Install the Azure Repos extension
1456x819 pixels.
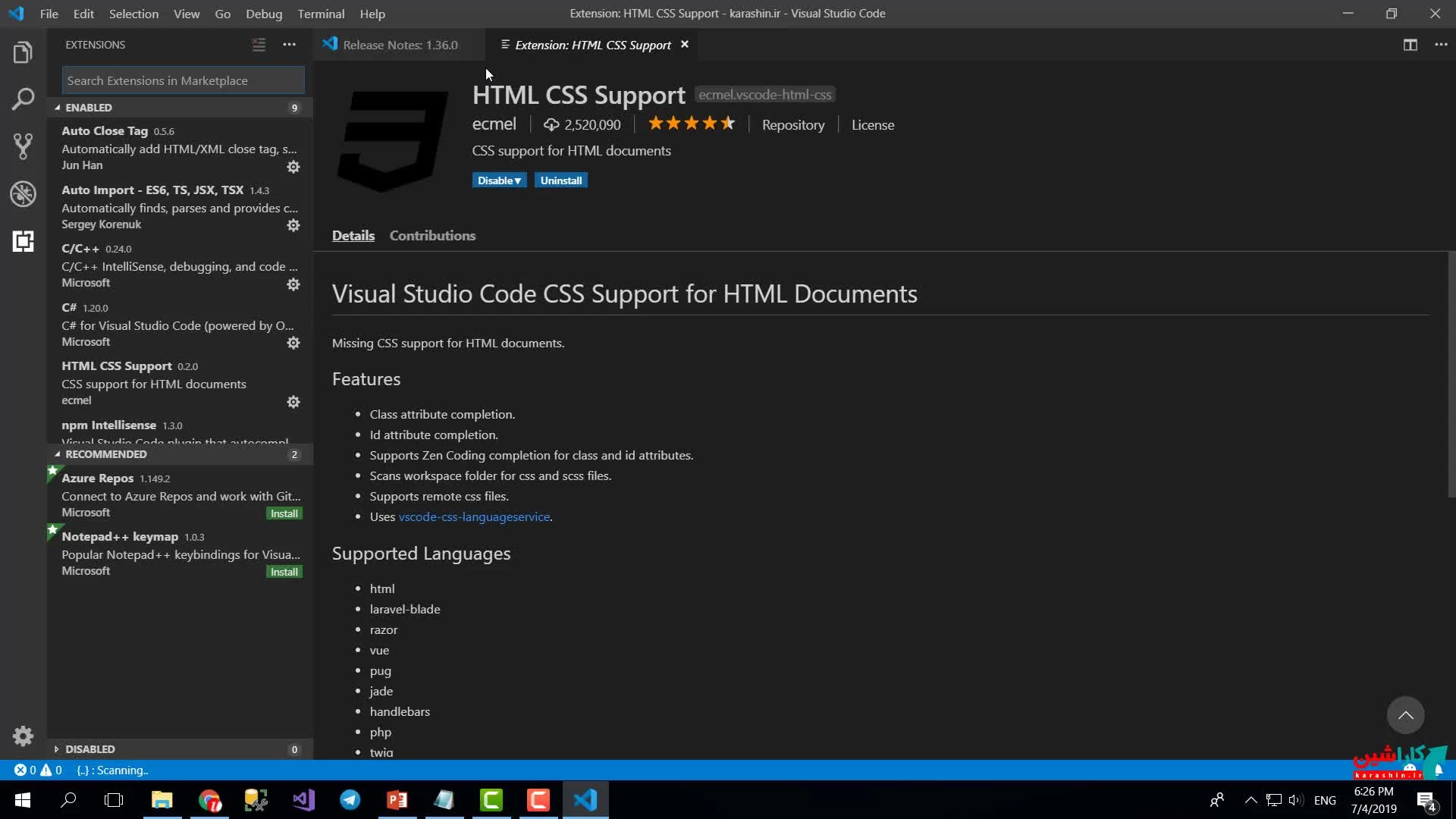click(x=284, y=513)
